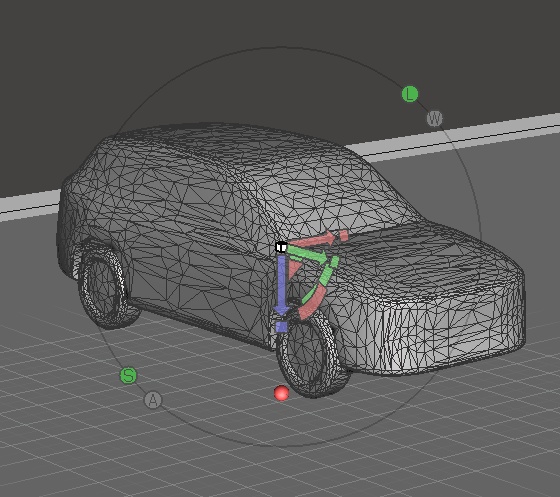Click the blue square handle below arrow
560x497 pixels.
pos(281,327)
